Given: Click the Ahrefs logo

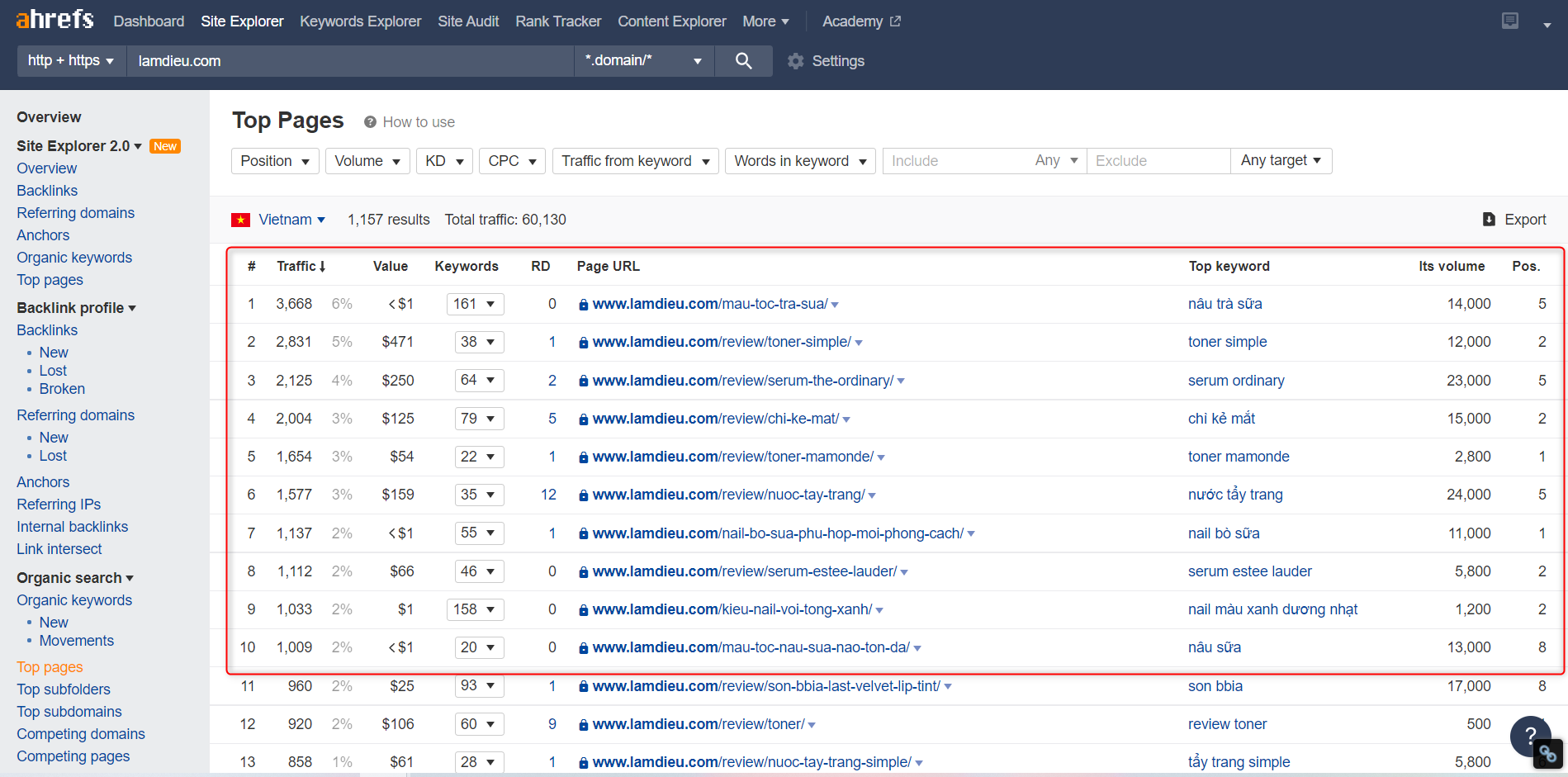Looking at the screenshot, I should [x=54, y=19].
